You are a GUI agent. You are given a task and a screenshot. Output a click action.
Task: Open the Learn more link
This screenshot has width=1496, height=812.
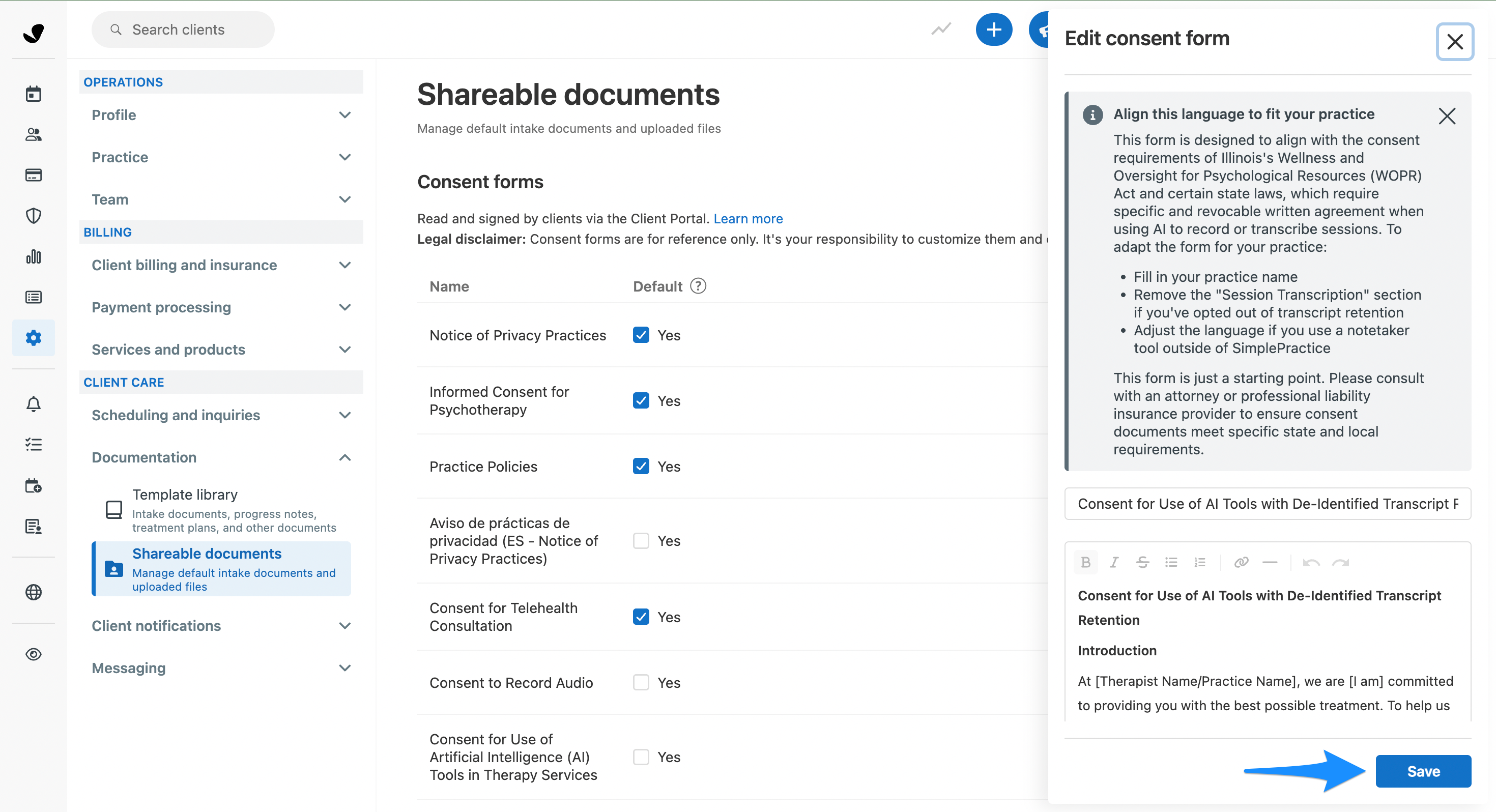[748, 218]
